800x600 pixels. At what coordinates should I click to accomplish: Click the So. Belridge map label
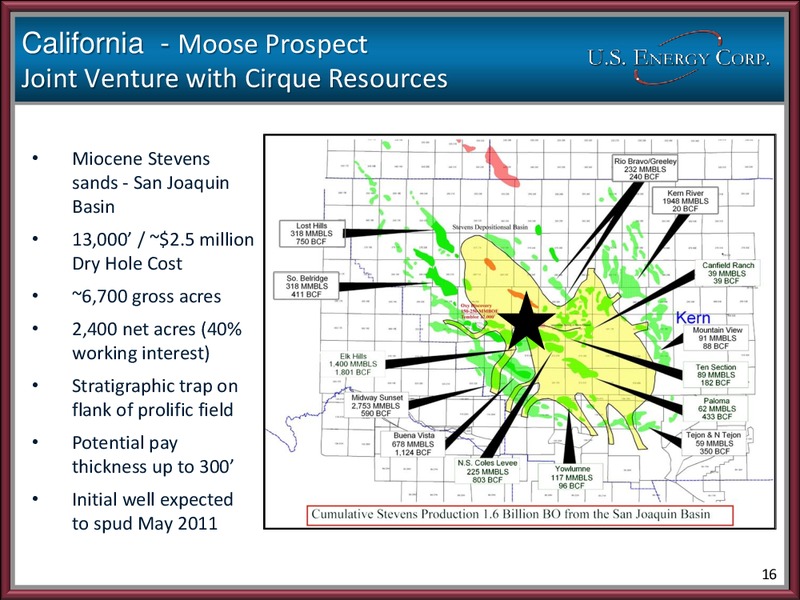coord(306,286)
